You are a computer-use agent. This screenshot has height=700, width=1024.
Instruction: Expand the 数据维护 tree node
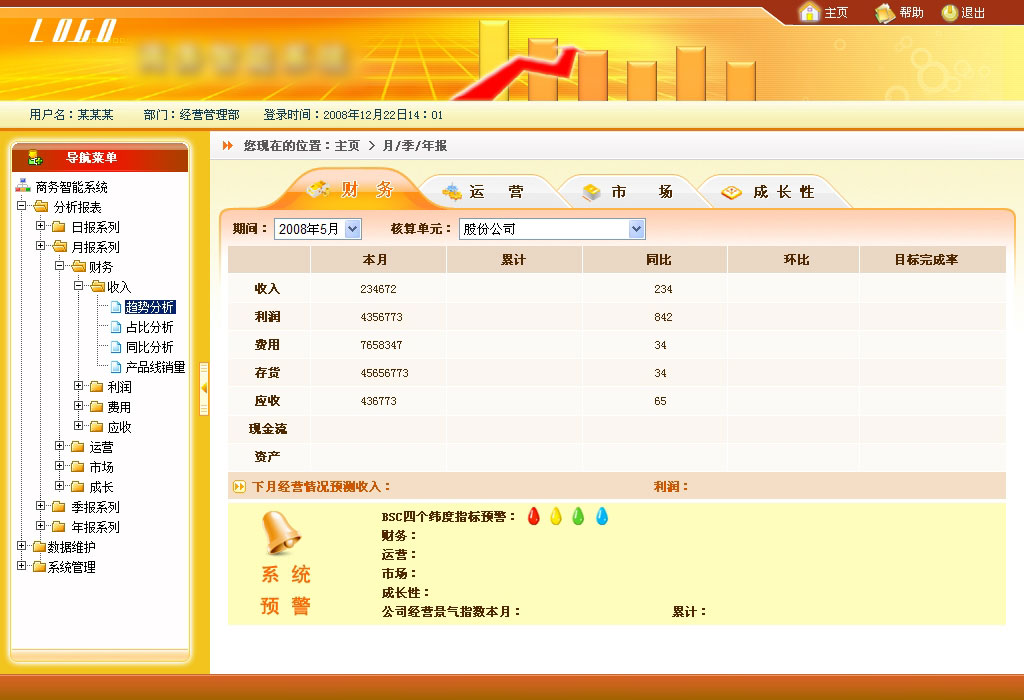[22, 546]
